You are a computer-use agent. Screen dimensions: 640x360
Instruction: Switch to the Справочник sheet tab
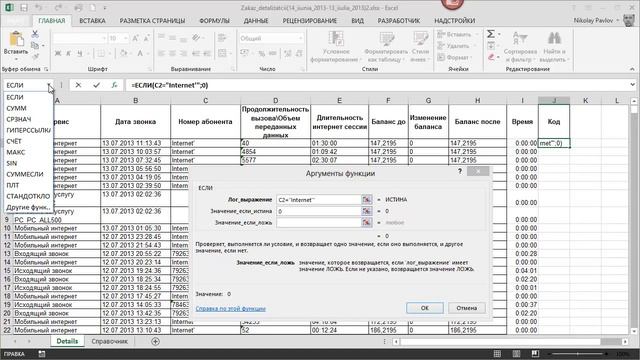(x=109, y=341)
